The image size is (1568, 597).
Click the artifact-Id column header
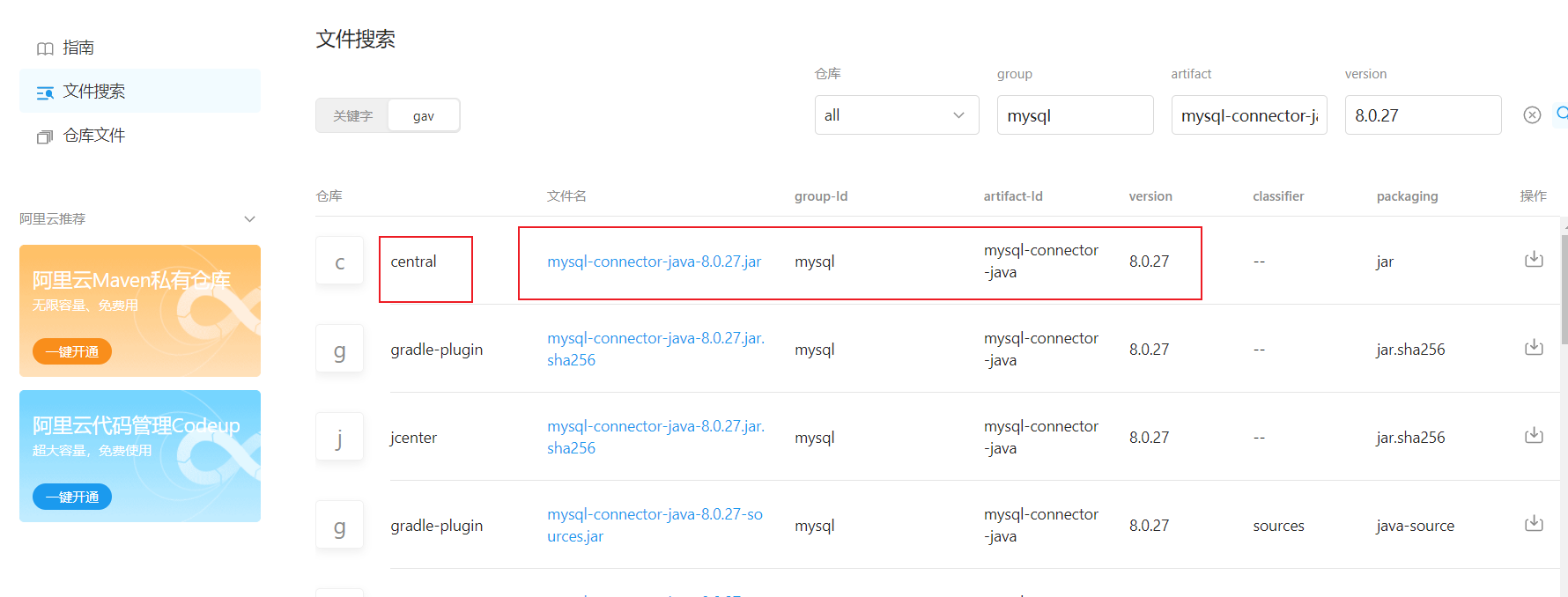point(1013,196)
